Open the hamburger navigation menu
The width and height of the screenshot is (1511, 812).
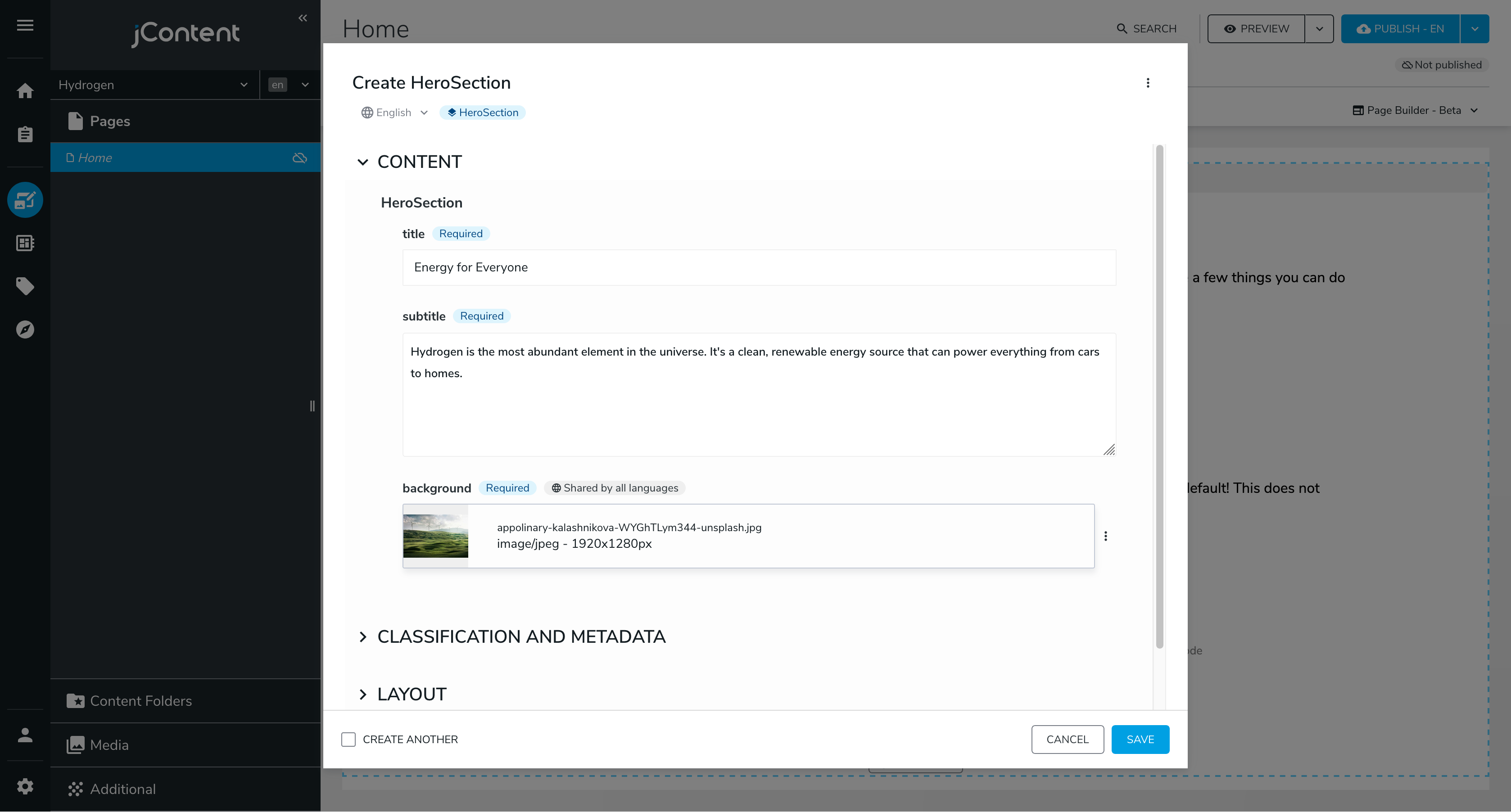coord(25,25)
